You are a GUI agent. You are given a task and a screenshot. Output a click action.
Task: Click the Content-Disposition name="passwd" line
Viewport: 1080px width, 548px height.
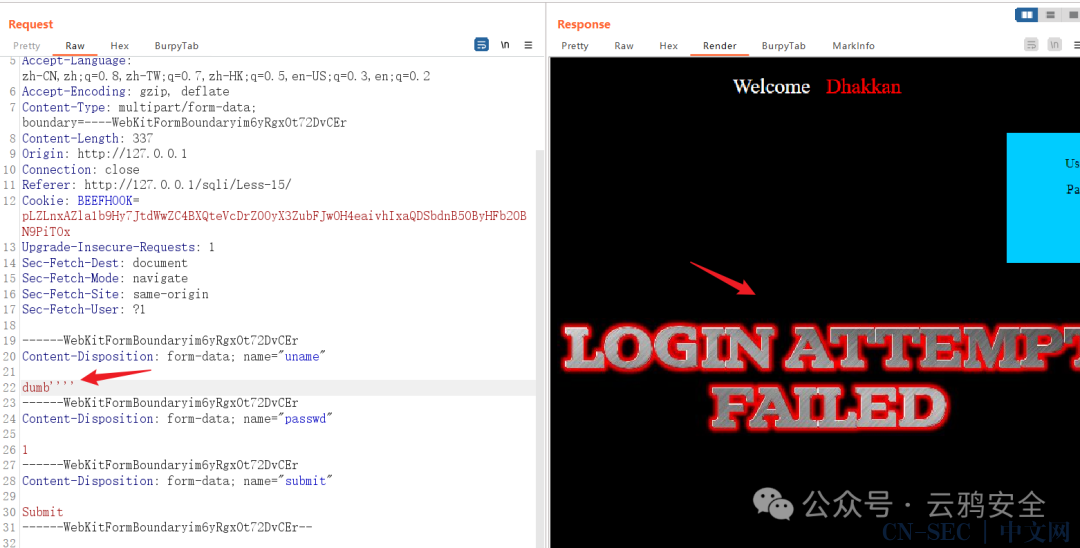pyautogui.click(x=177, y=419)
